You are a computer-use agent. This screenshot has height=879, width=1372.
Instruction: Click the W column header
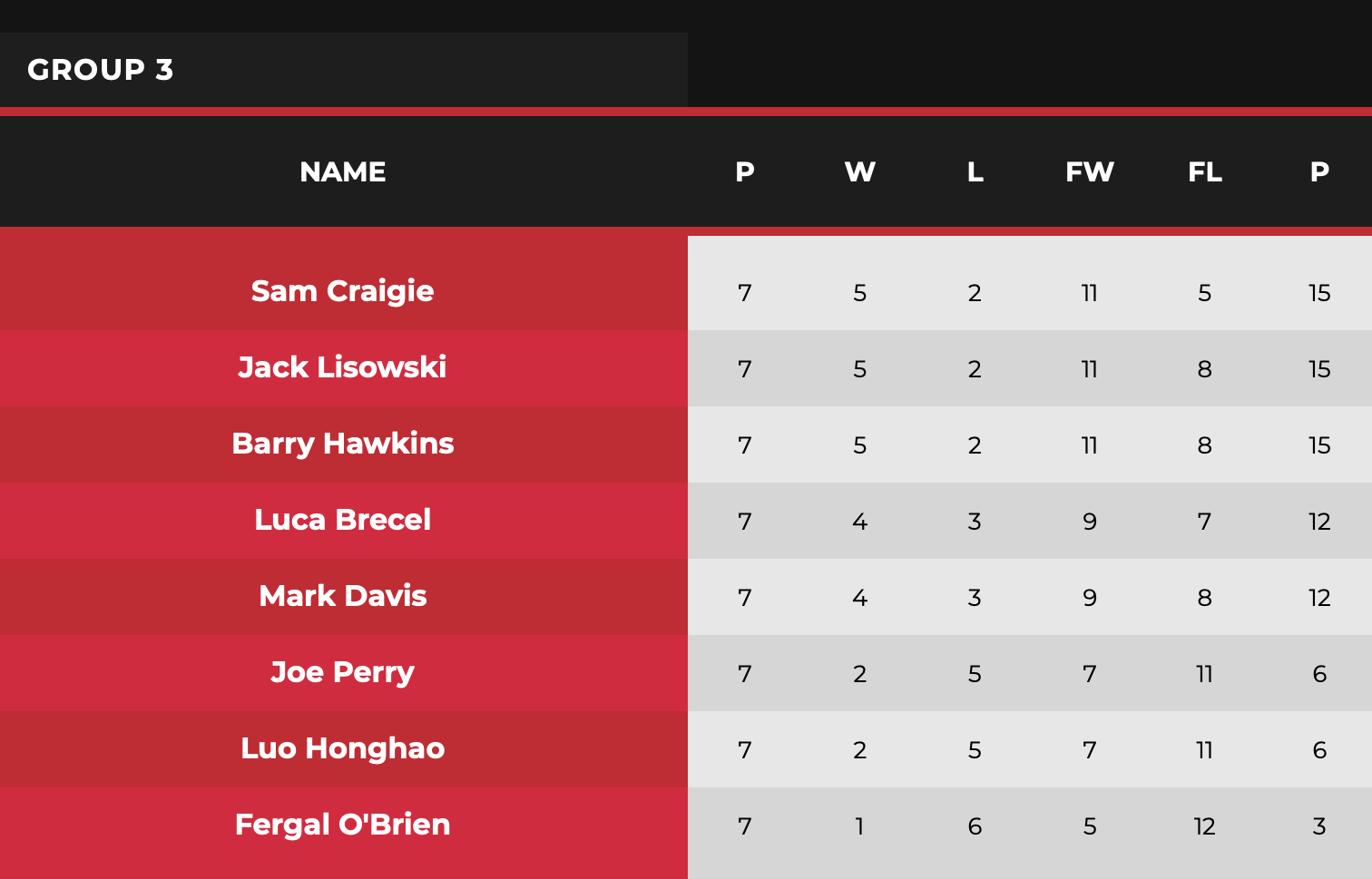point(859,171)
